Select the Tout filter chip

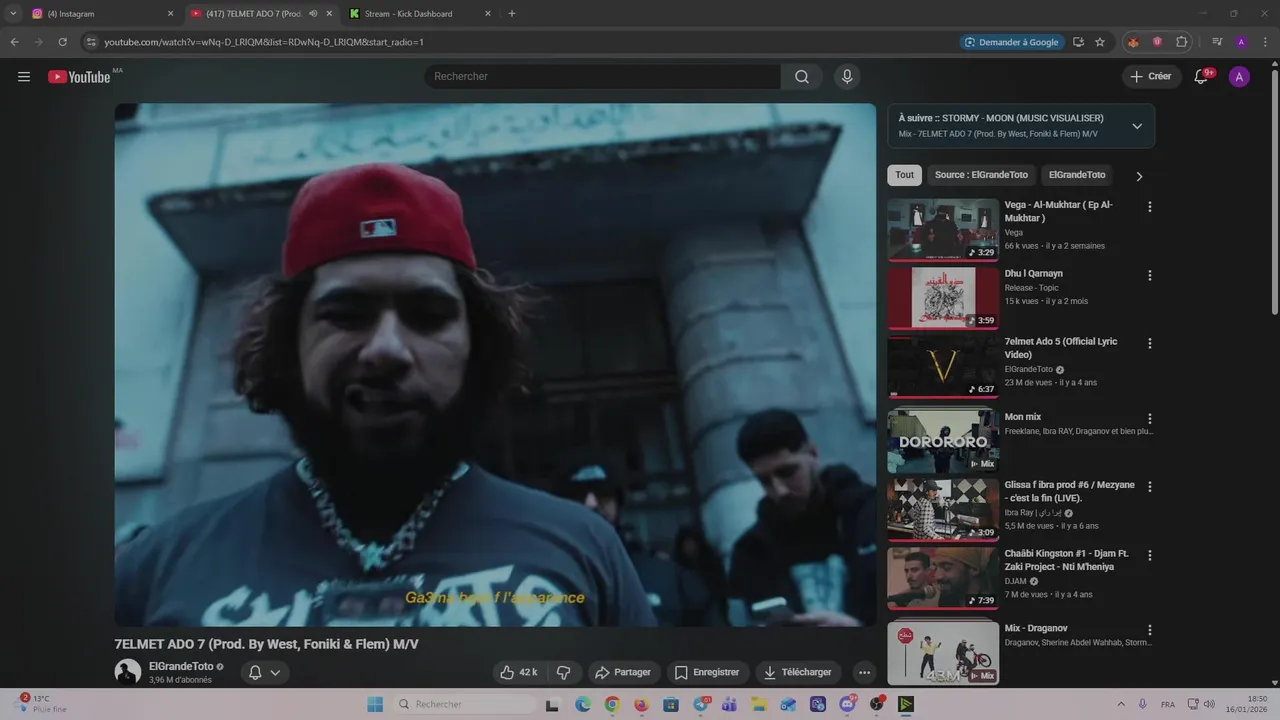pyautogui.click(x=904, y=175)
